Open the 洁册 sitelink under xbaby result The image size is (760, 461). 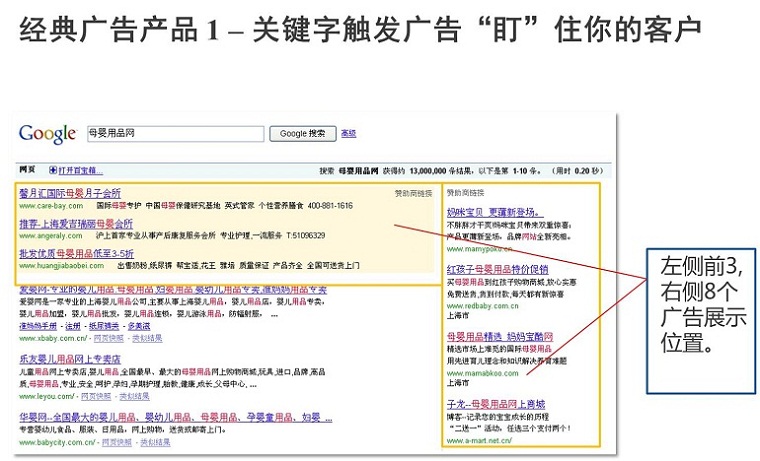(x=73, y=326)
